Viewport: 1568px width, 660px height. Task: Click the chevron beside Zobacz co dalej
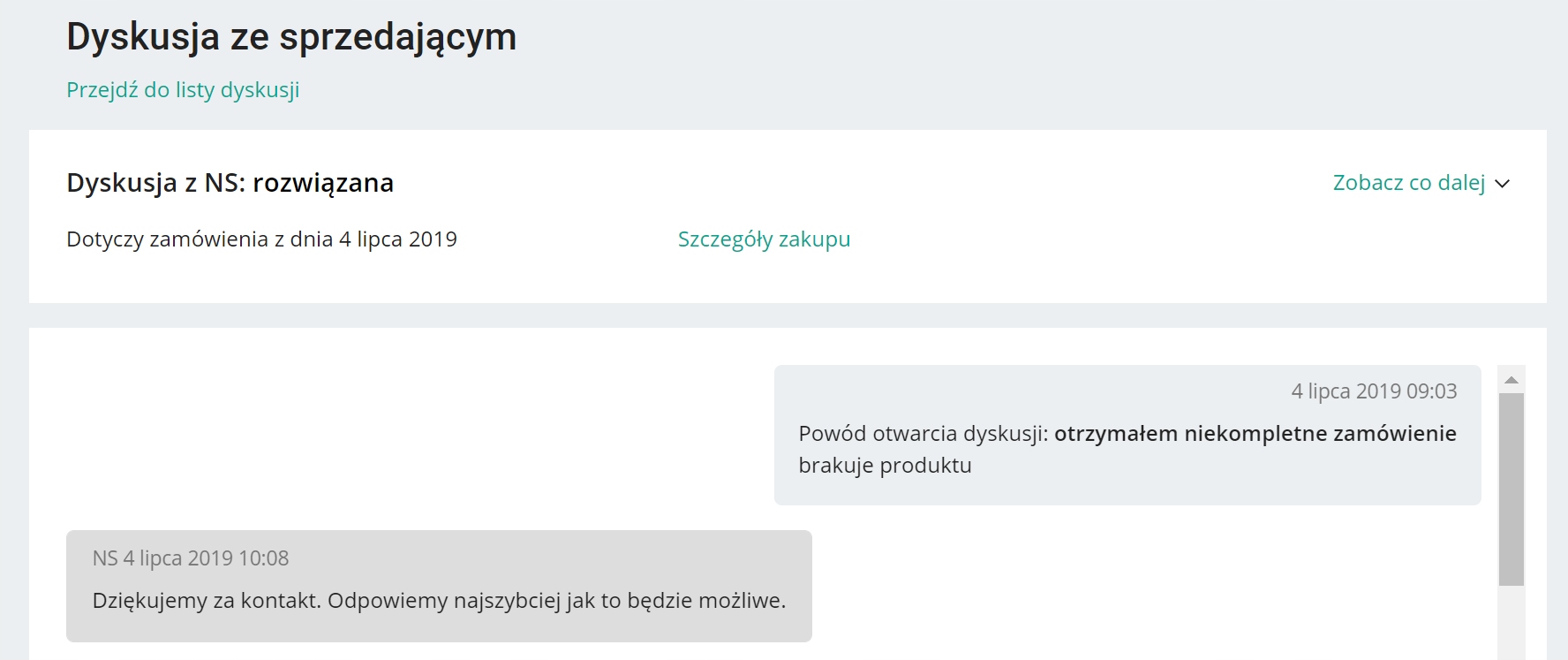(1503, 184)
